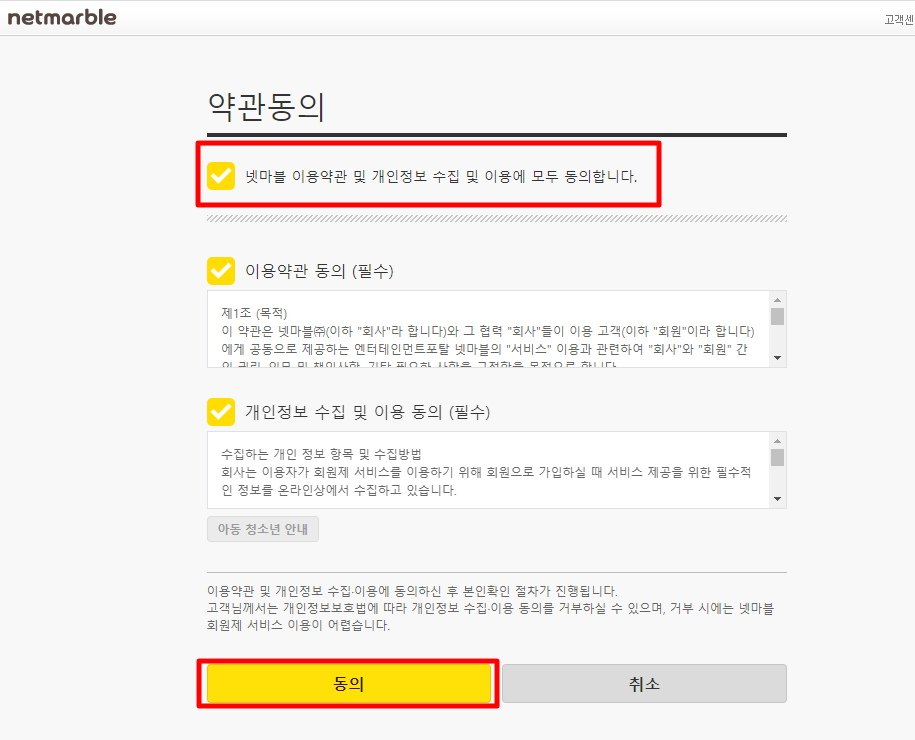Image resolution: width=915 pixels, height=740 pixels.
Task: Click up arrow of 이용약관 terms scrollbar
Action: pos(777,300)
